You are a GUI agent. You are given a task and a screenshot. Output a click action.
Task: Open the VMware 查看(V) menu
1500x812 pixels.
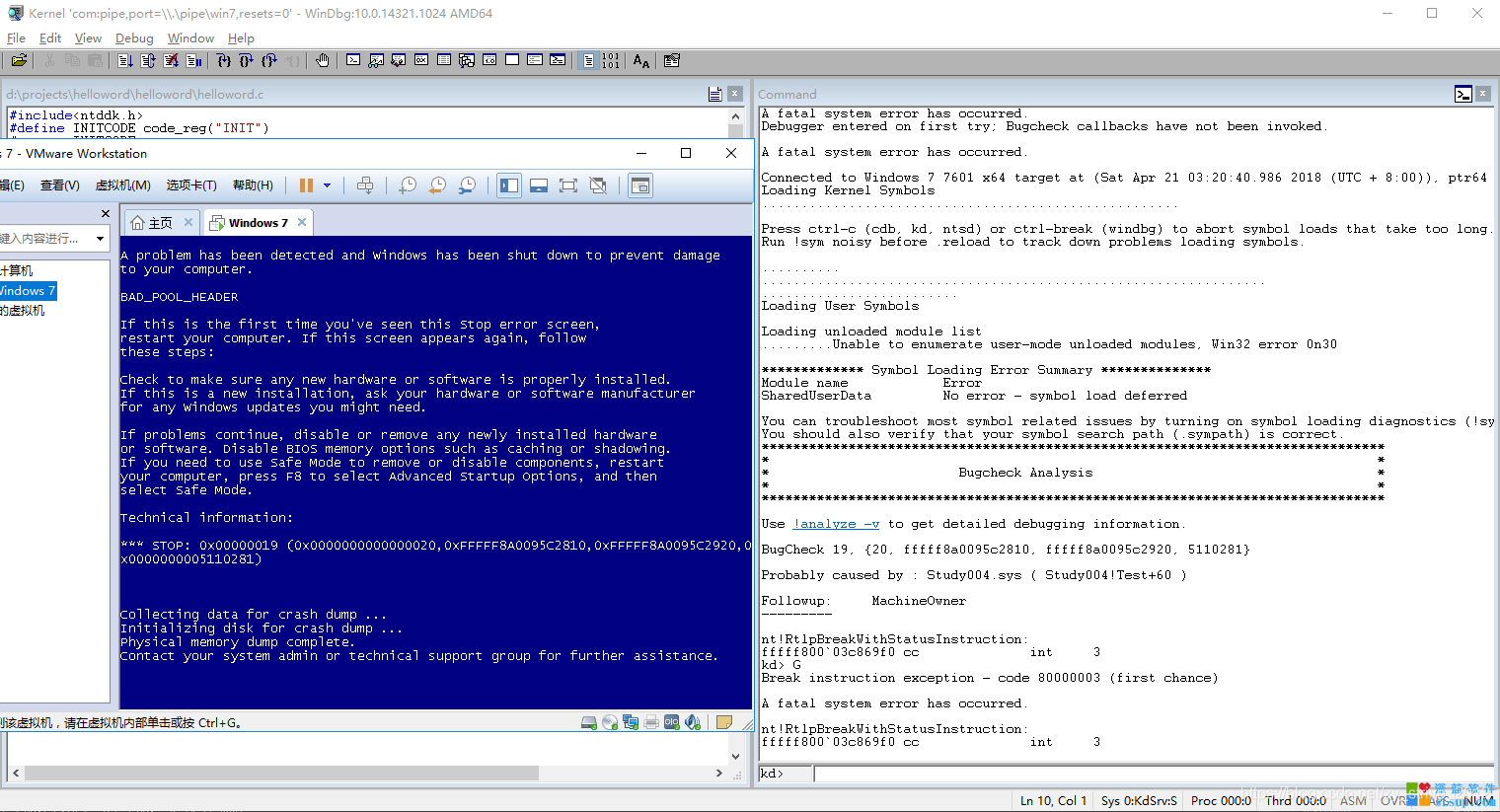coord(59,185)
